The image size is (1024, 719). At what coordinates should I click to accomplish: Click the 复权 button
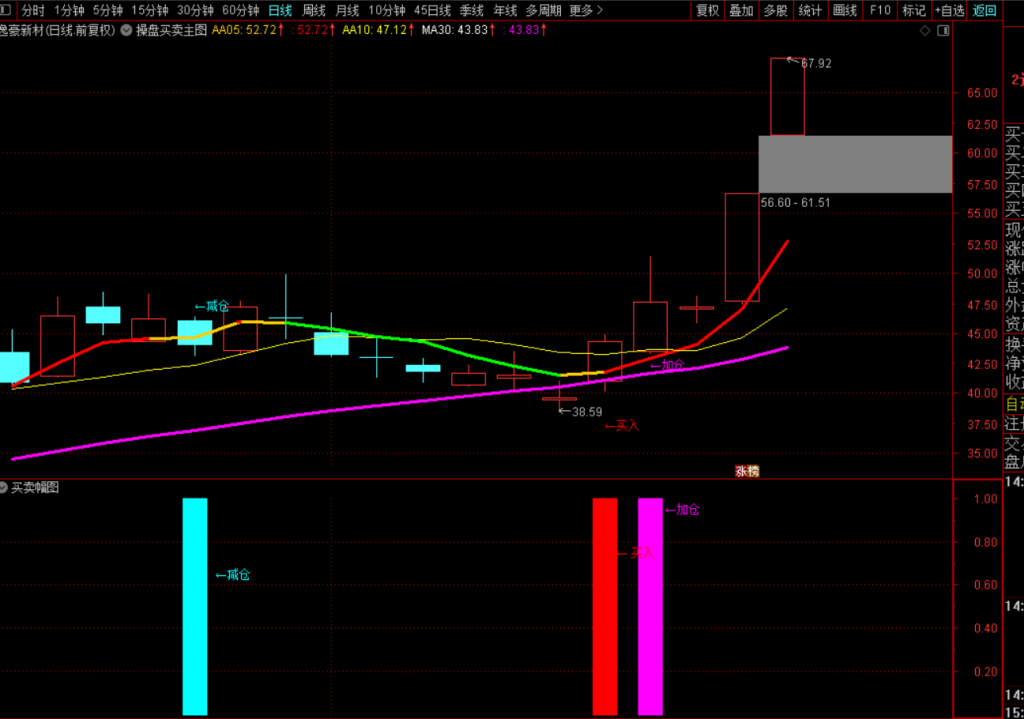point(707,10)
